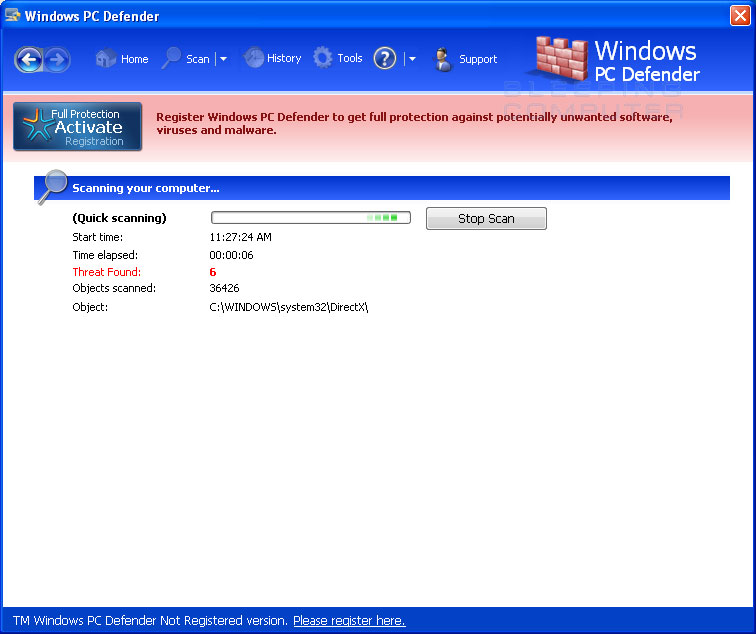Screen dimensions: 756x634
Task: Stop the running scan
Action: [x=486, y=218]
